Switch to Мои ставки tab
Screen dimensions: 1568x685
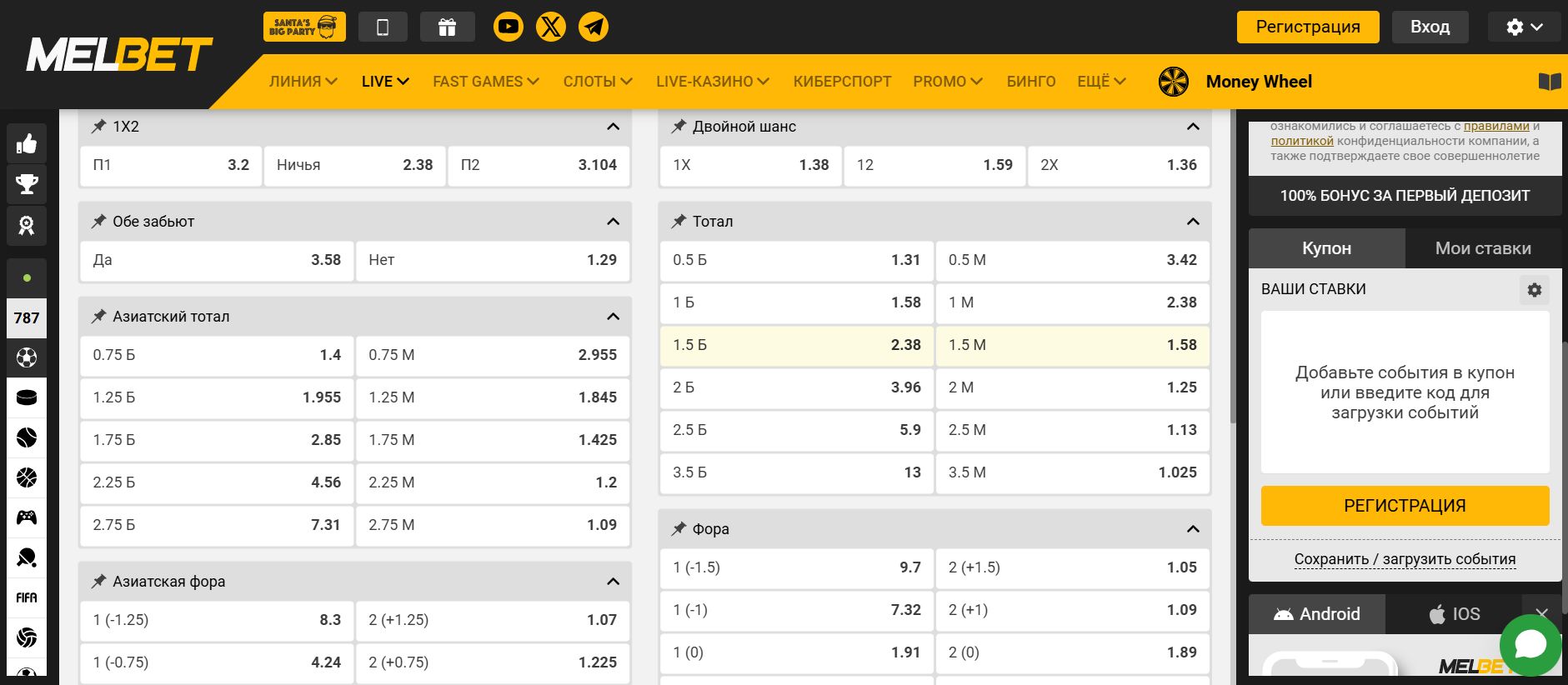(1482, 248)
